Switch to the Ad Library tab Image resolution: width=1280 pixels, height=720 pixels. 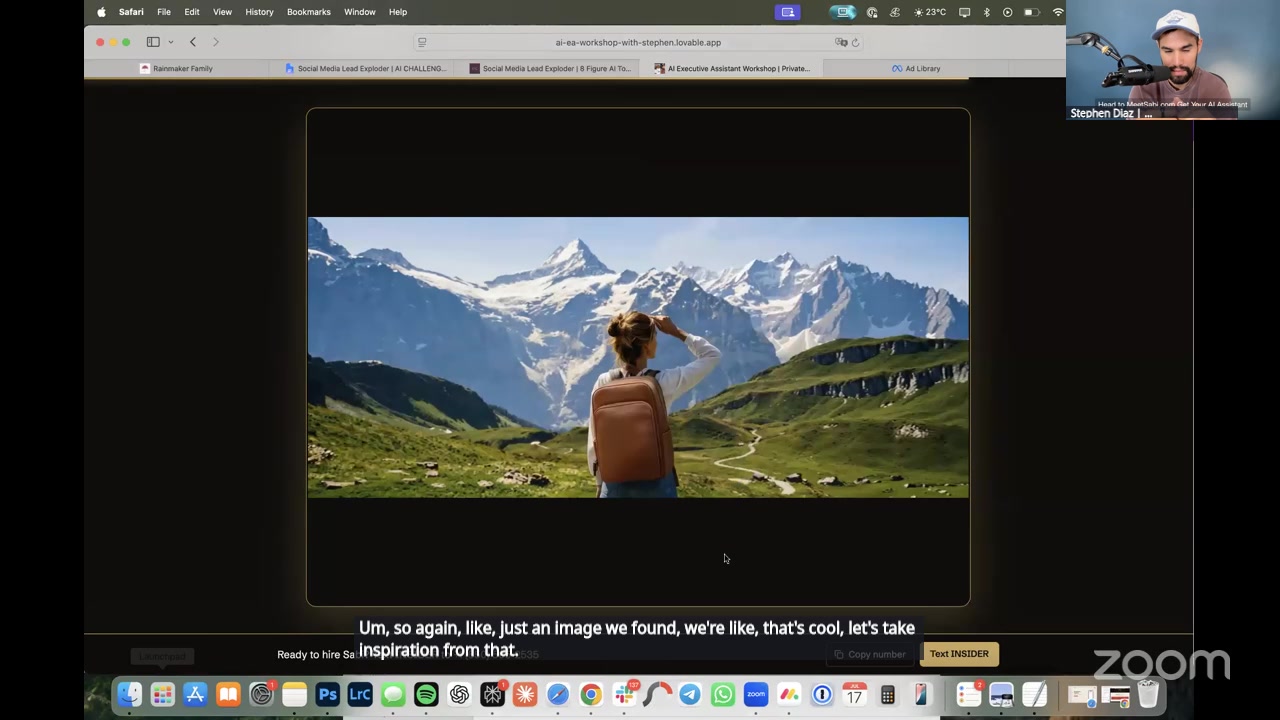[916, 68]
